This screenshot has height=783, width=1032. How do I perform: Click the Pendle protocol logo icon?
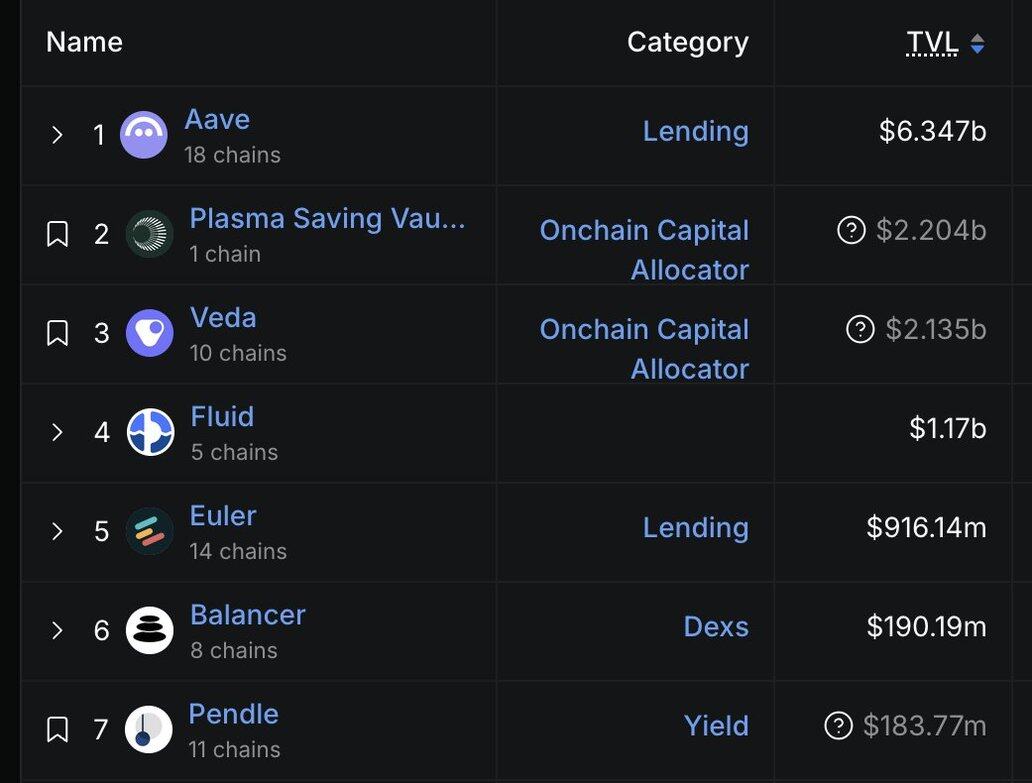pyautogui.click(x=148, y=729)
